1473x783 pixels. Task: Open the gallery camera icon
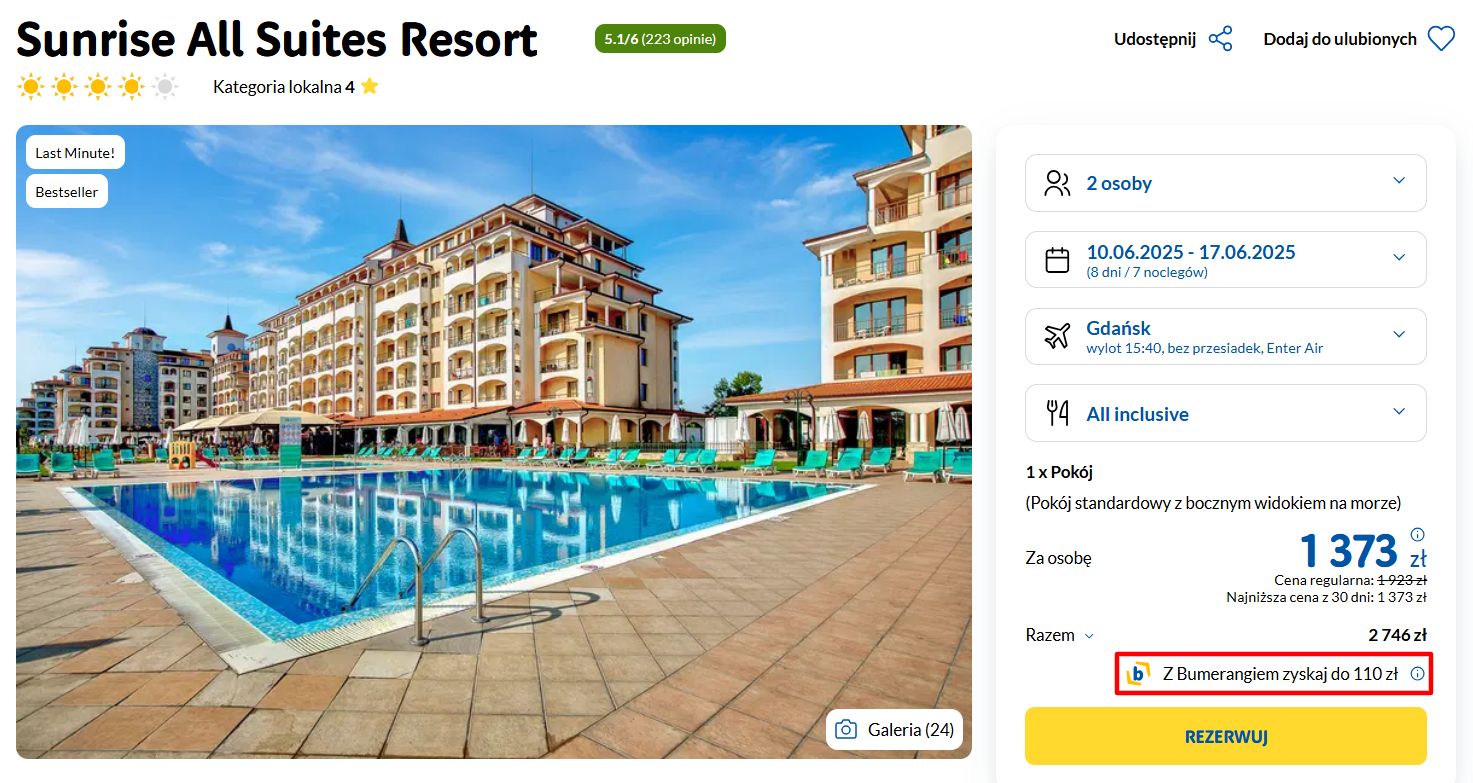click(x=846, y=729)
